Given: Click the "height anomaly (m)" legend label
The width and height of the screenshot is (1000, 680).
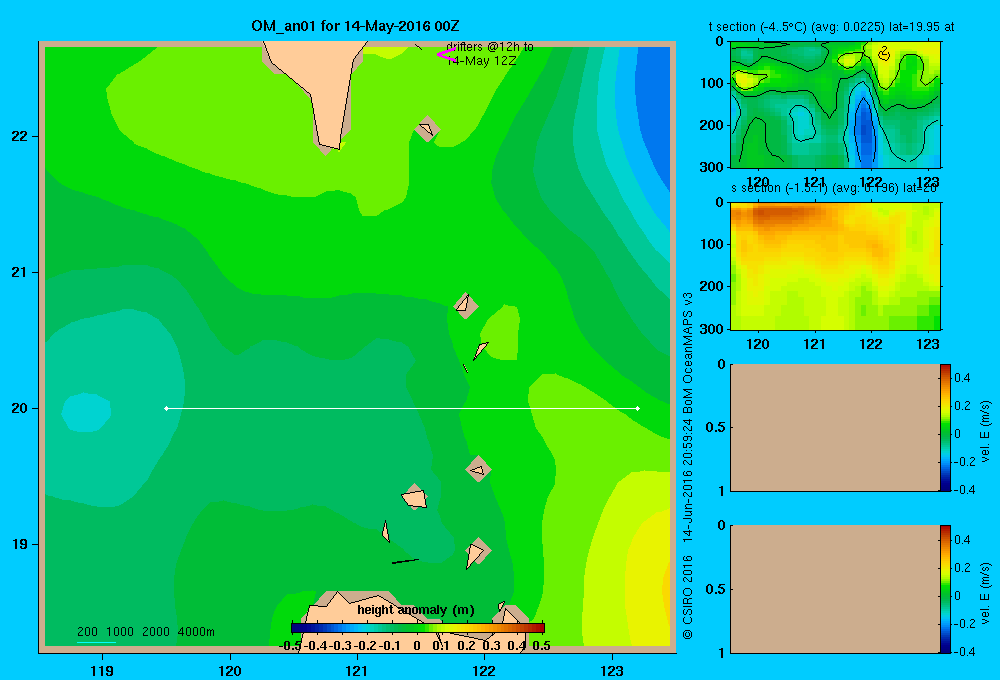Looking at the screenshot, I should [416, 610].
